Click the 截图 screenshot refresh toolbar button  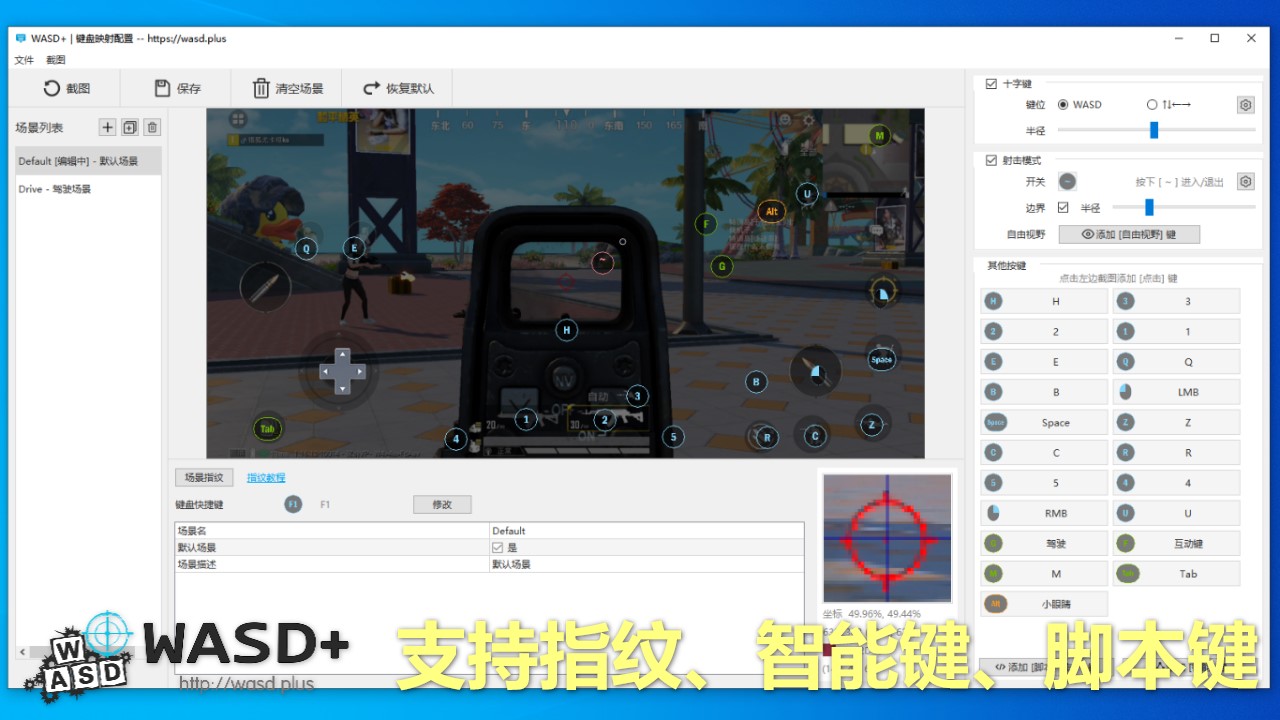[x=66, y=88]
